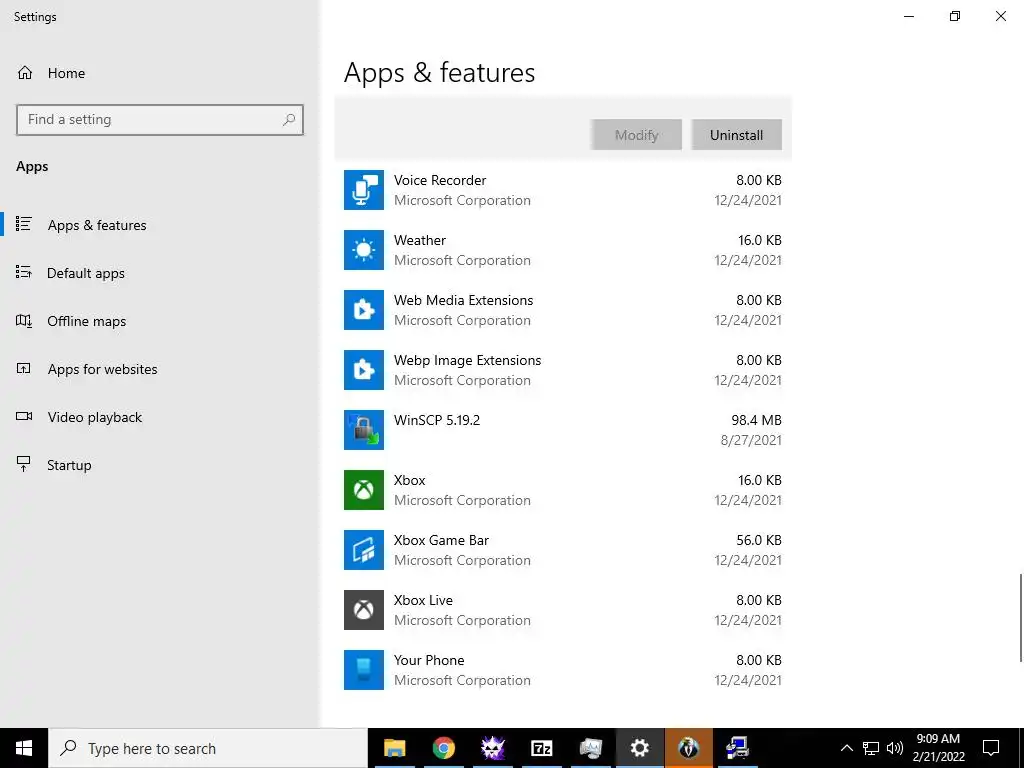Screen dimensions: 1024x768
Task: Click the apps list vertical scrollbar thumb
Action: [x=1020, y=618]
